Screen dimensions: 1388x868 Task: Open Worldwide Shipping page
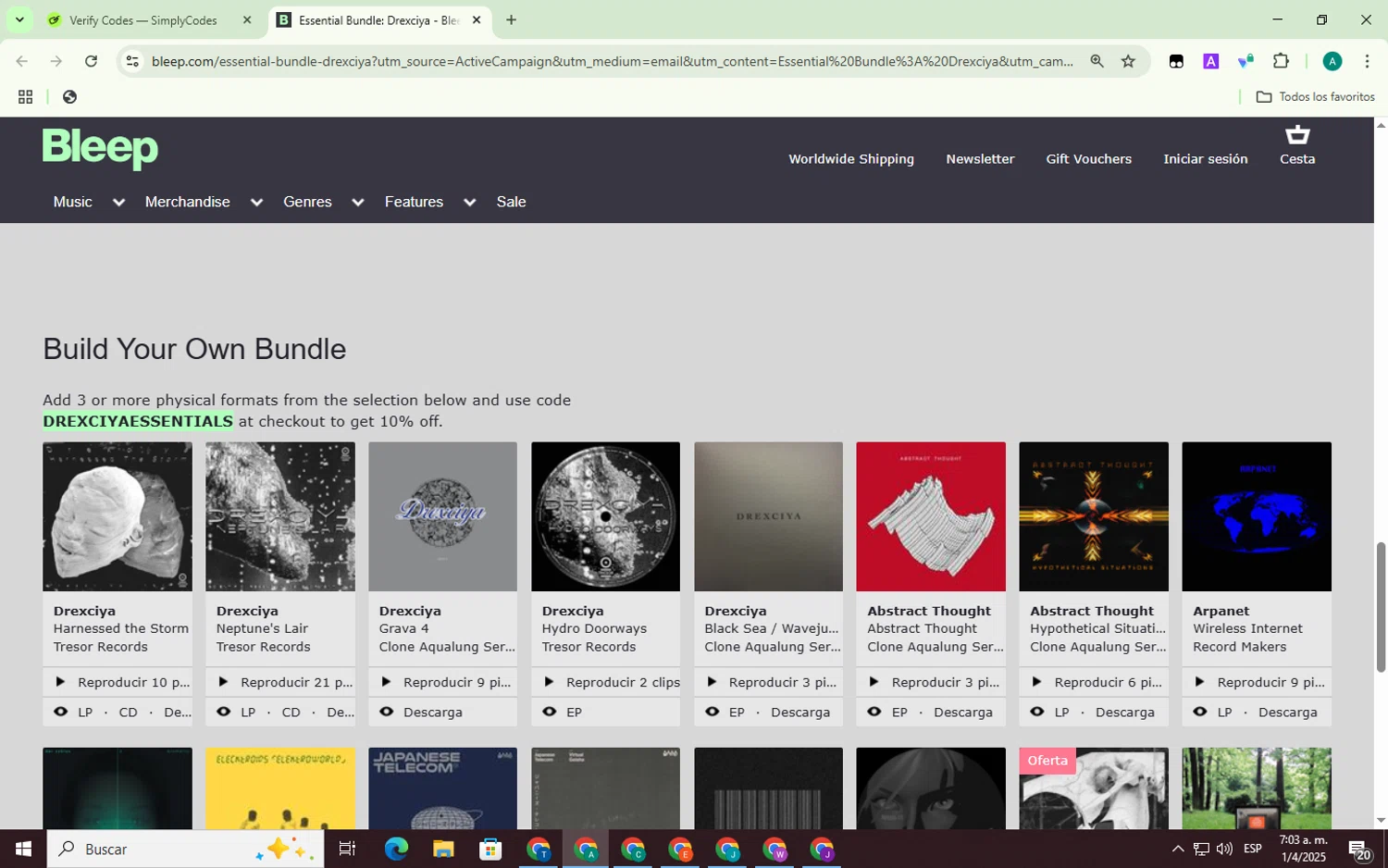851,159
